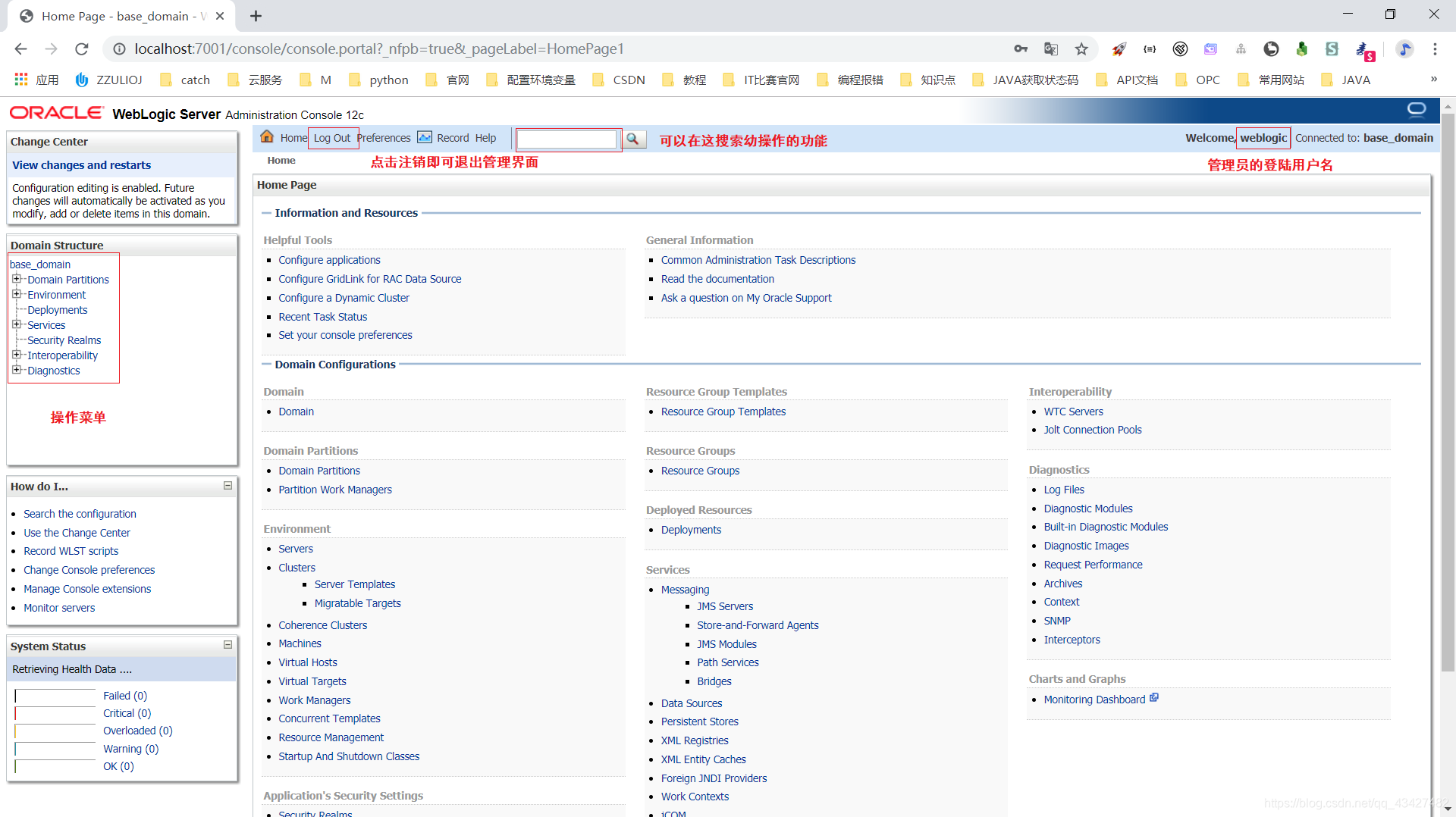Click the Record text link in the toolbar
This screenshot has width=1456, height=817.
pos(453,138)
